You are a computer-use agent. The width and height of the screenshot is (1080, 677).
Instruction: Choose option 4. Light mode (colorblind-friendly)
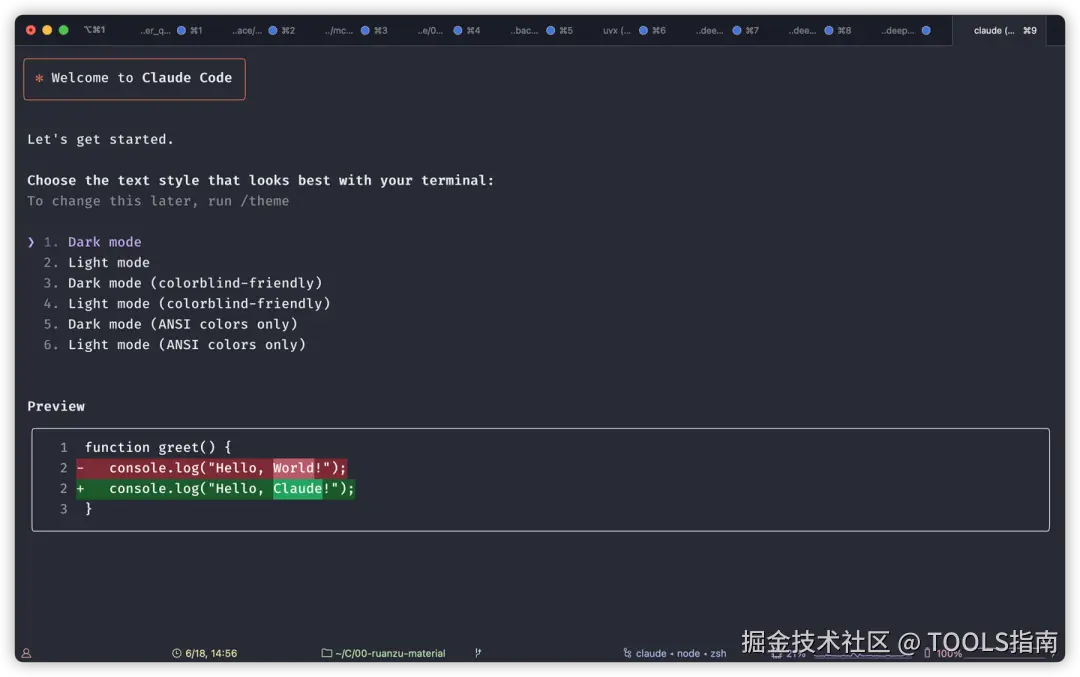click(187, 304)
